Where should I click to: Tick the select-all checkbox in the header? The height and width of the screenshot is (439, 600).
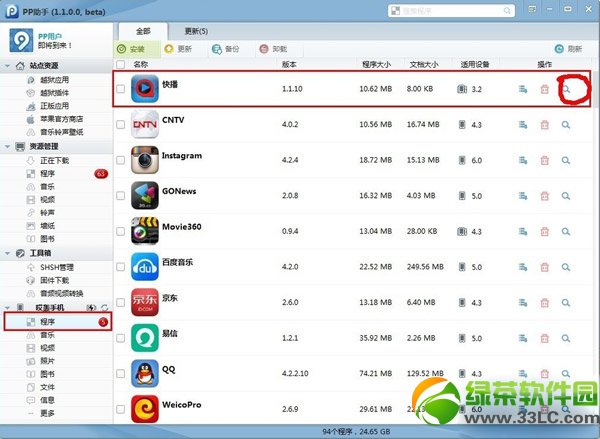tap(121, 64)
